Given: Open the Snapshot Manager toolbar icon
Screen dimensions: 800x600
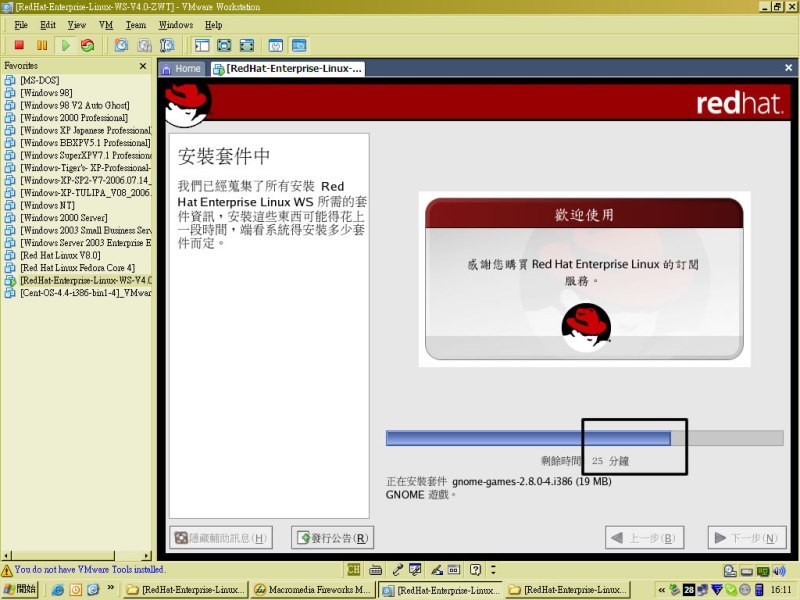Looking at the screenshot, I should coord(167,45).
